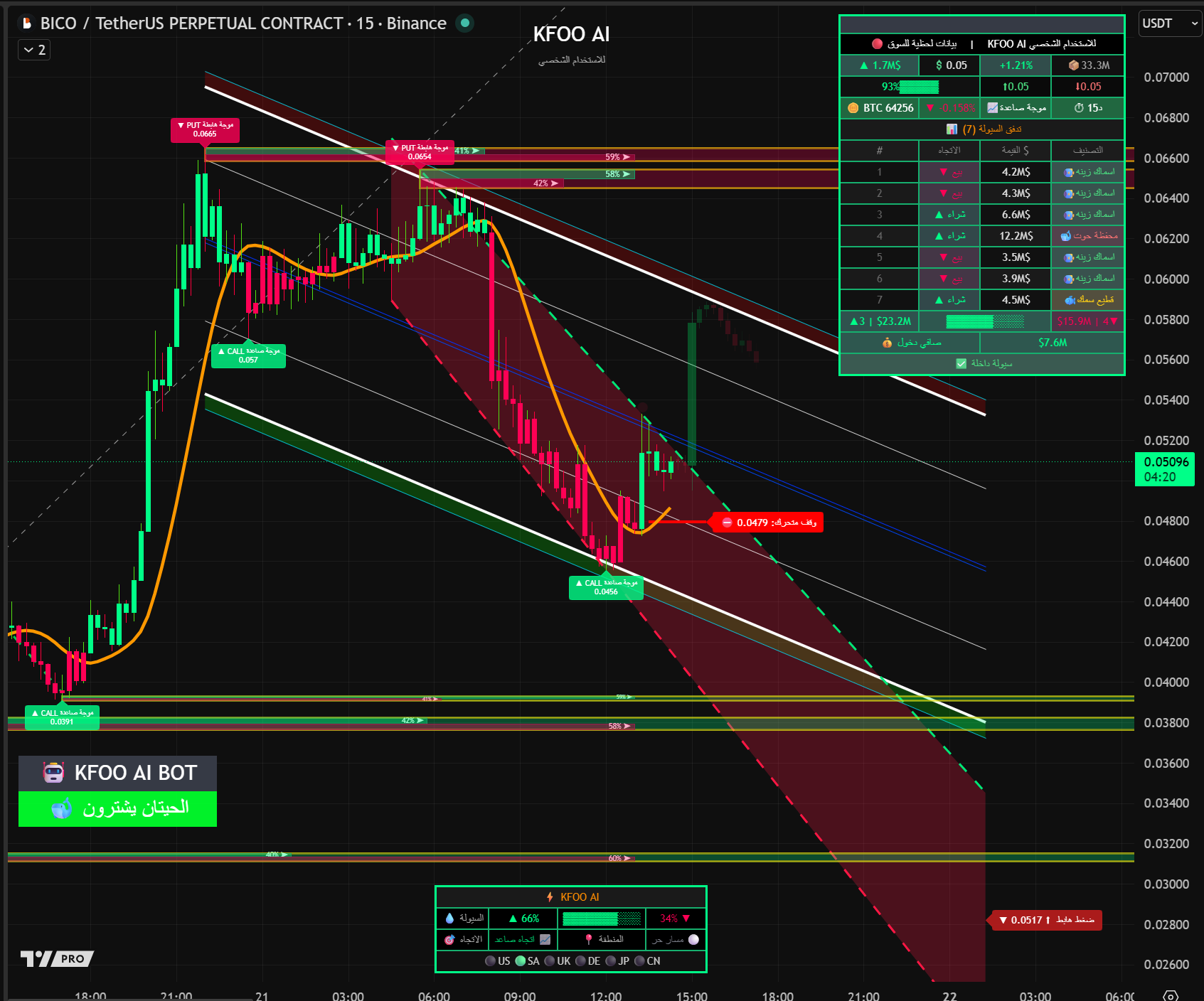Click the -0.158% BTC change cell

coord(949,108)
